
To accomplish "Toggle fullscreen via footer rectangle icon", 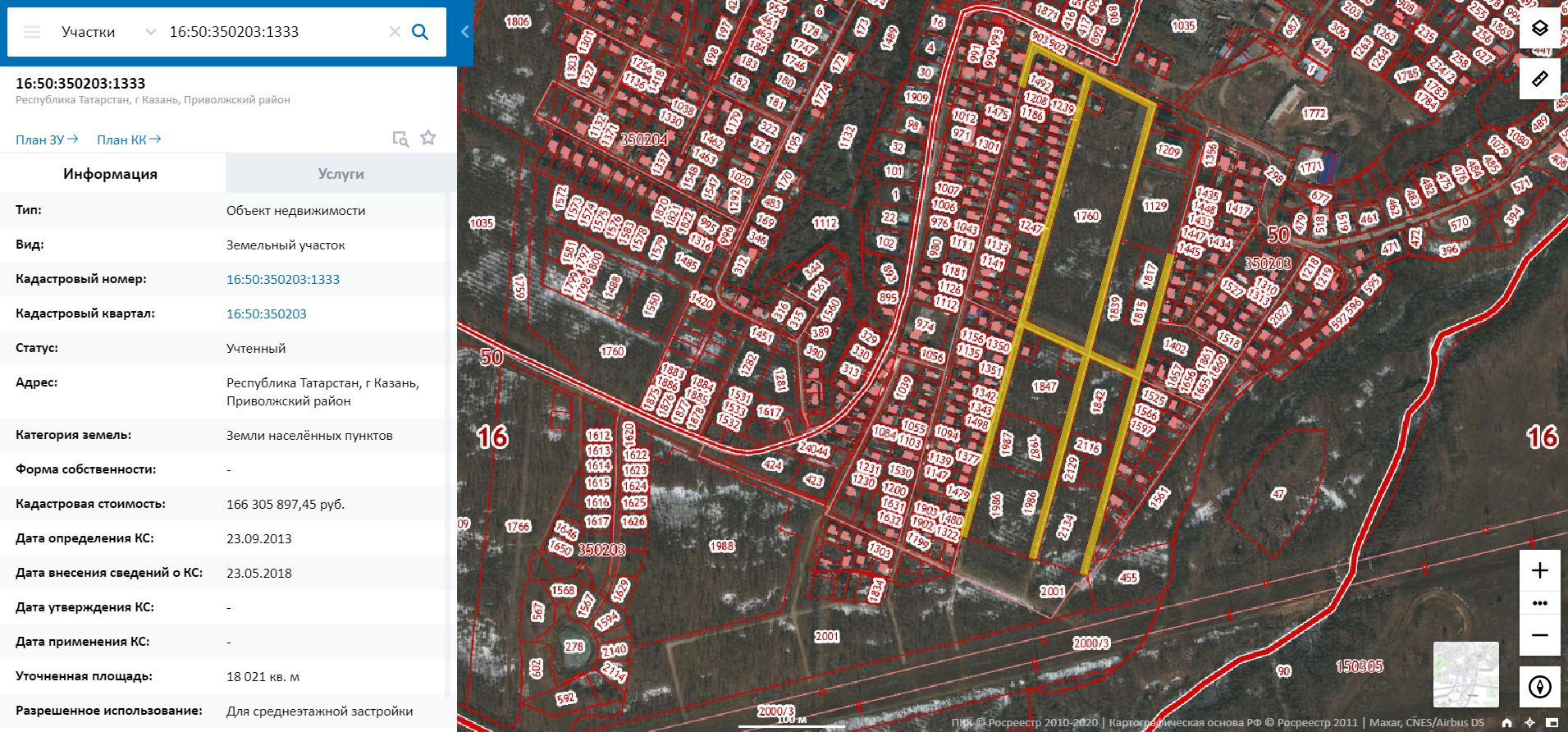I will 1552,723.
